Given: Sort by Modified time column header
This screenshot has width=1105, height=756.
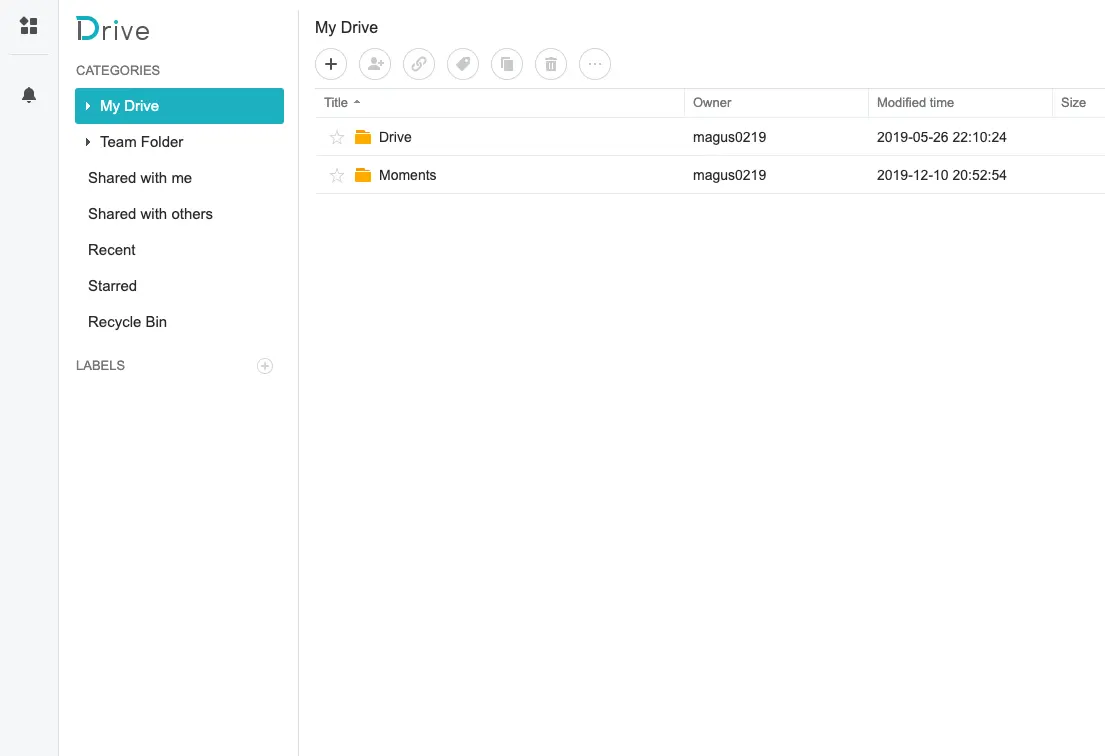Looking at the screenshot, I should pos(960,102).
